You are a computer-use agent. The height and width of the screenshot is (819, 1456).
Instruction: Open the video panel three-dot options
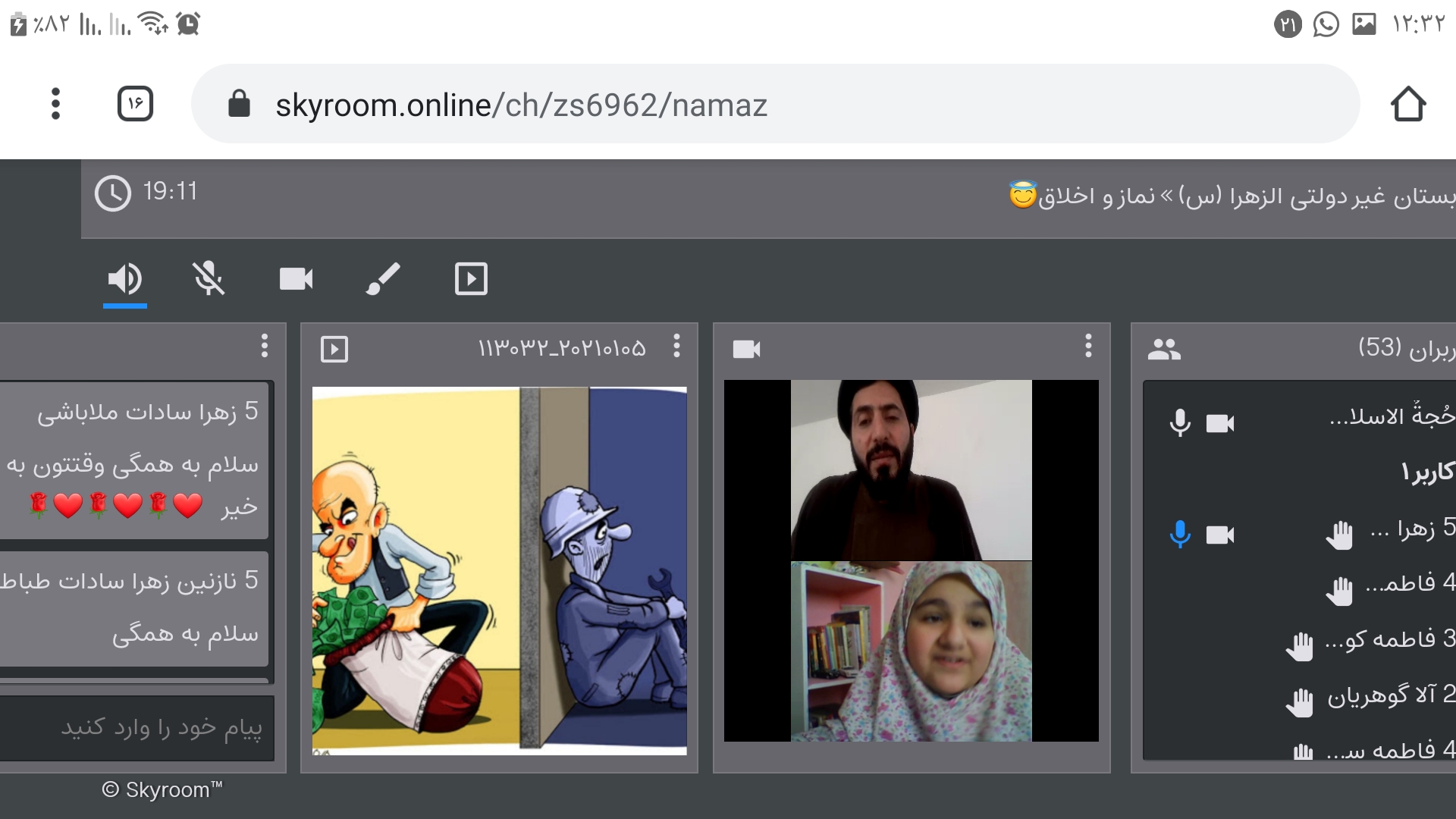(x=1088, y=346)
